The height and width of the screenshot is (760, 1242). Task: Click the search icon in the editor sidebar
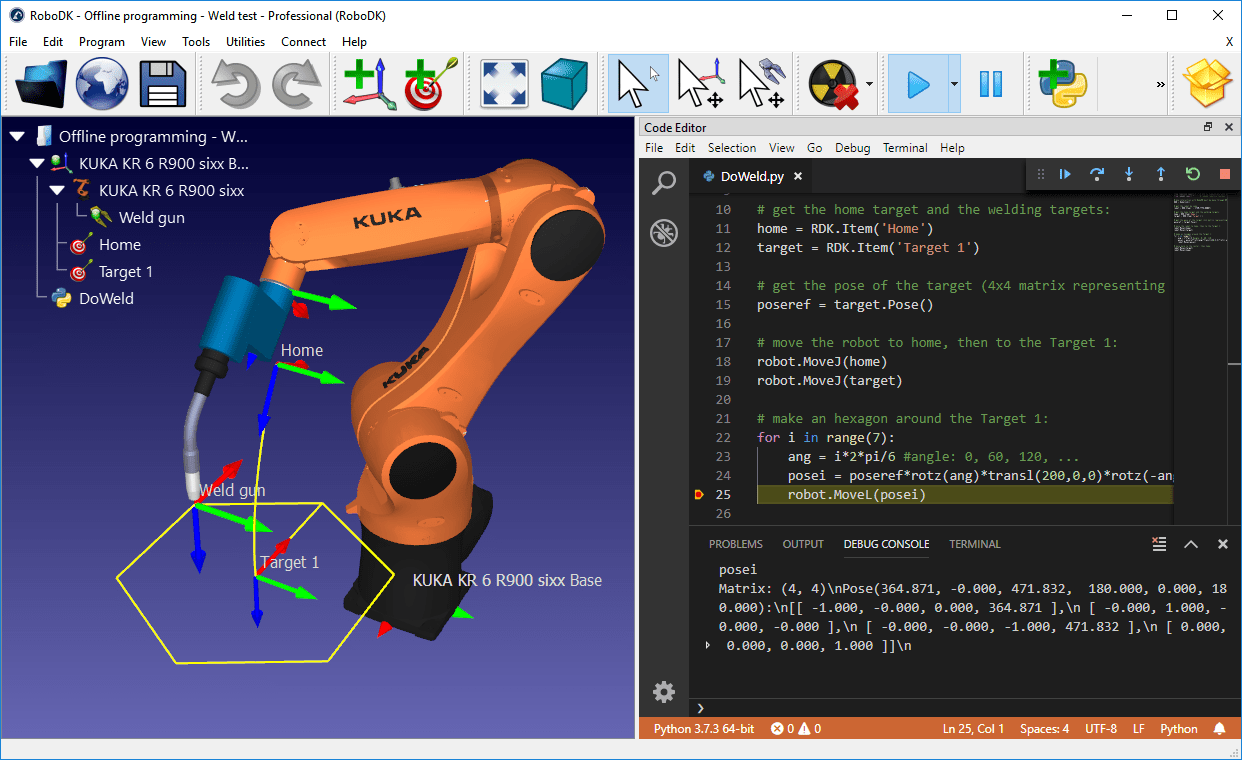pos(663,183)
